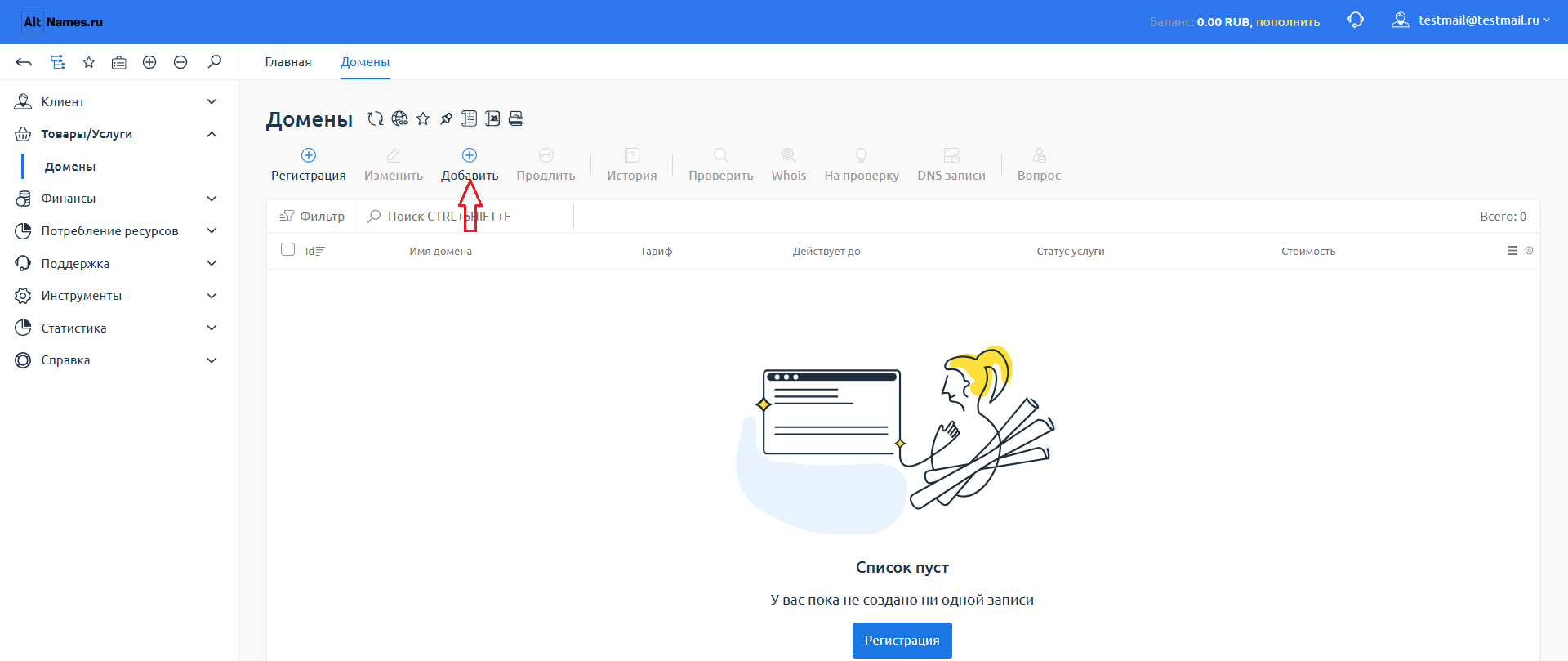Click the globe icon beside Домены heading
Viewport: 1568px width, 661px height.
399,118
